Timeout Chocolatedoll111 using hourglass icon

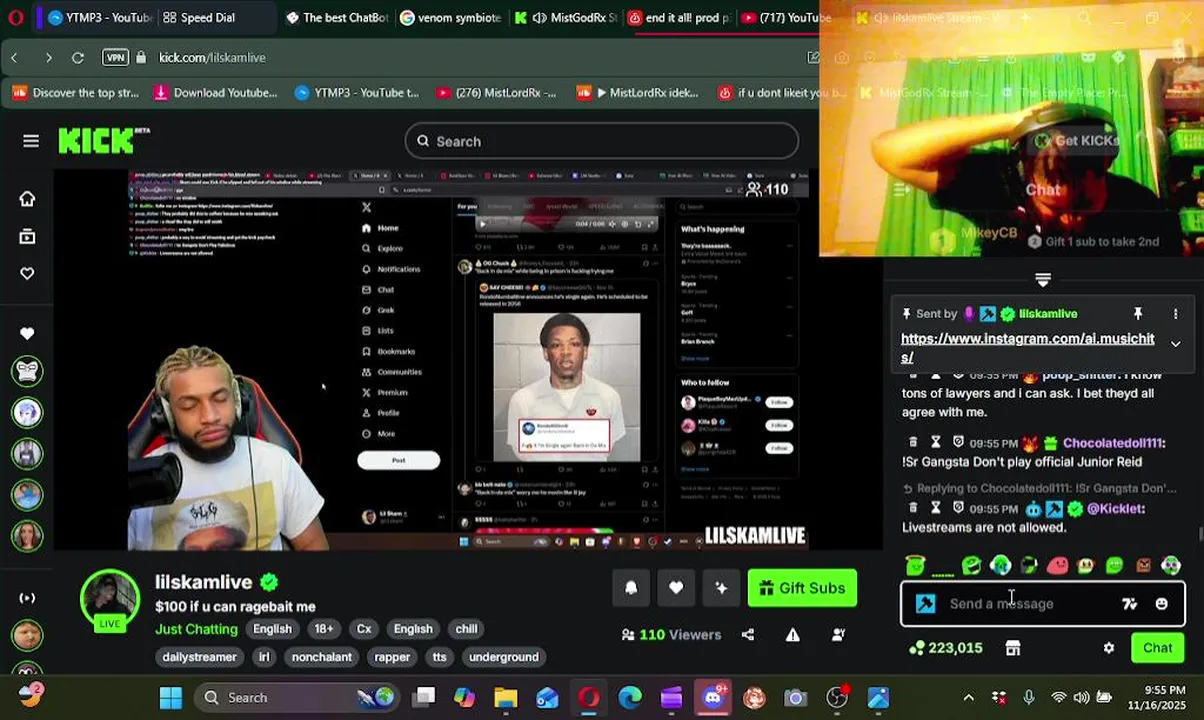point(936,442)
